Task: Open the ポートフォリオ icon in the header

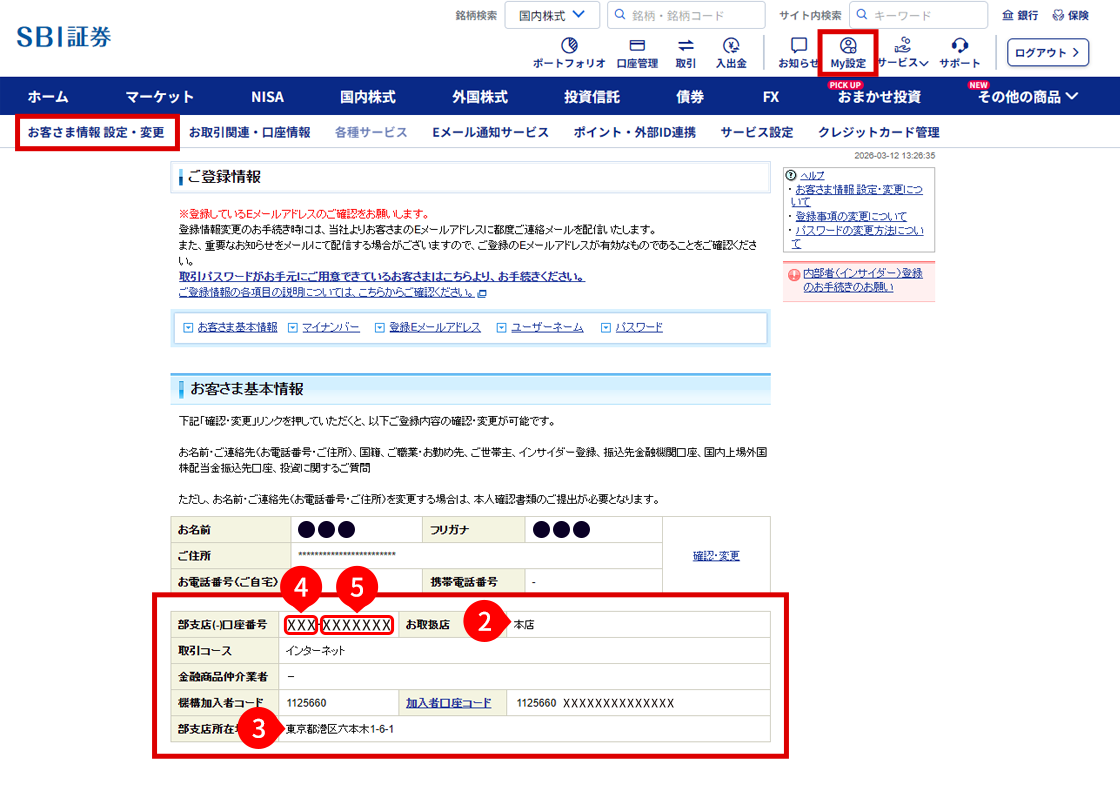Action: pyautogui.click(x=568, y=53)
